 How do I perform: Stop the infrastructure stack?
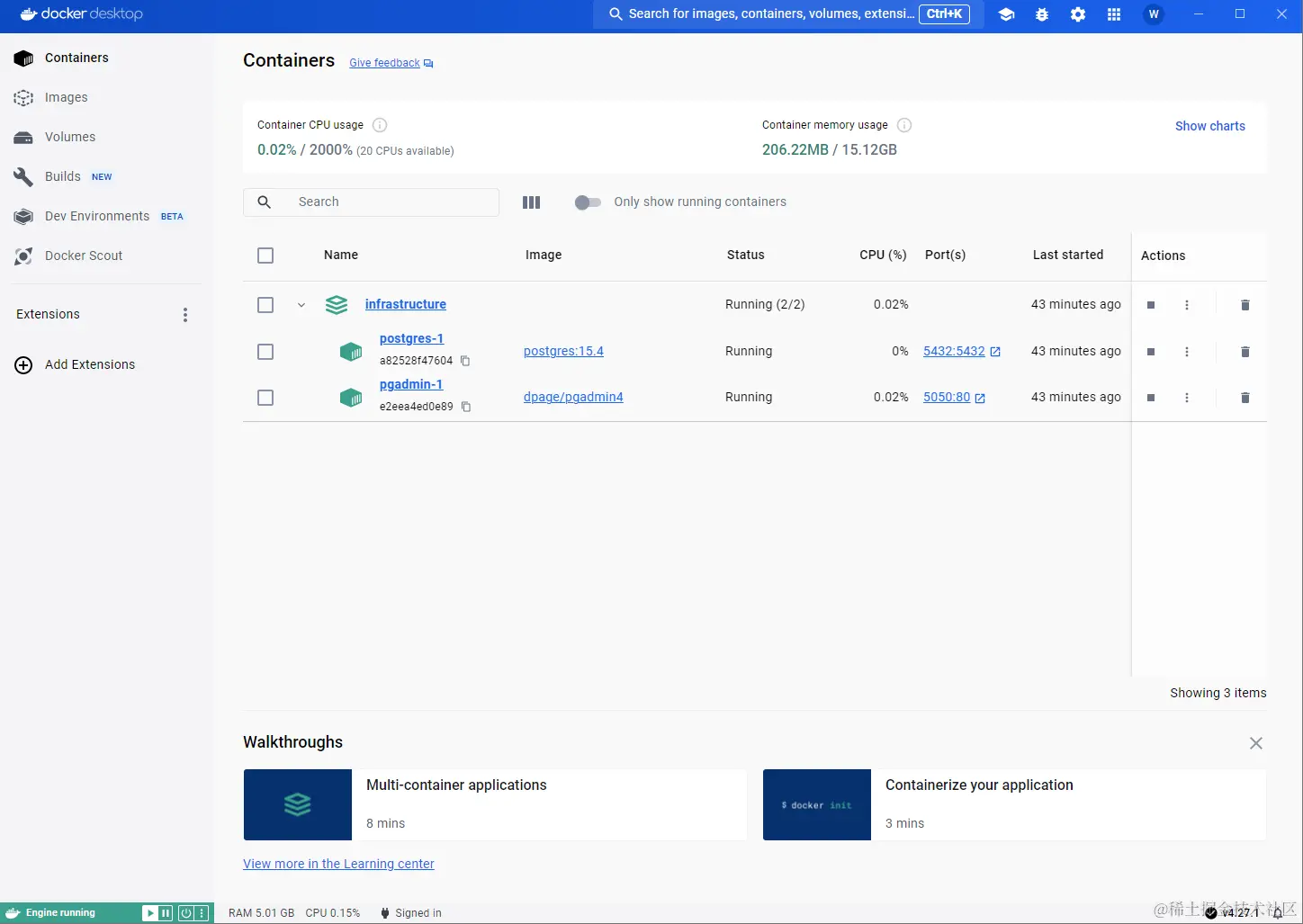1151,305
